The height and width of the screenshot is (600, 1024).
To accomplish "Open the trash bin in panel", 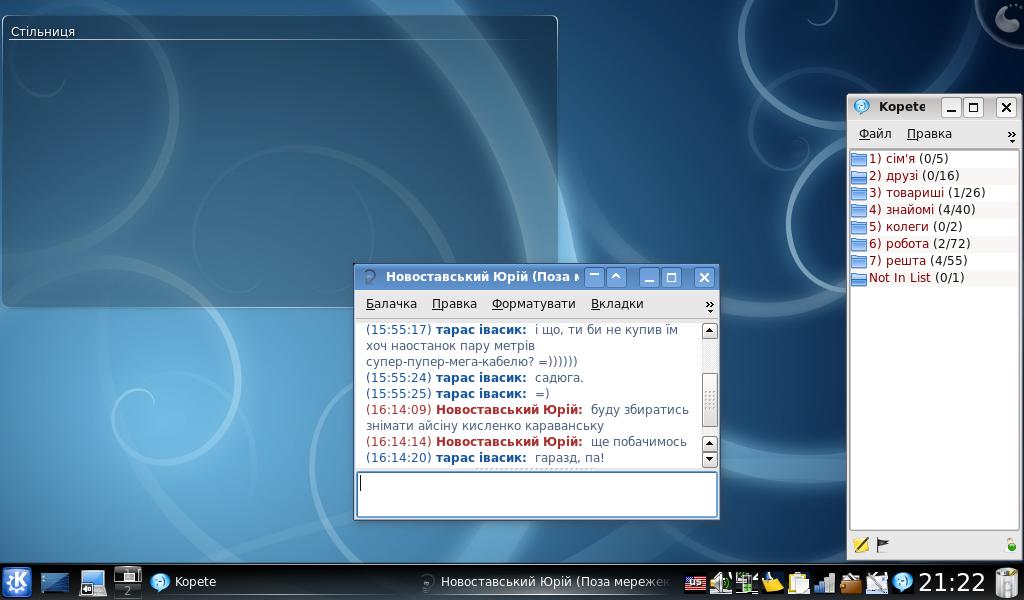I will point(1006,582).
